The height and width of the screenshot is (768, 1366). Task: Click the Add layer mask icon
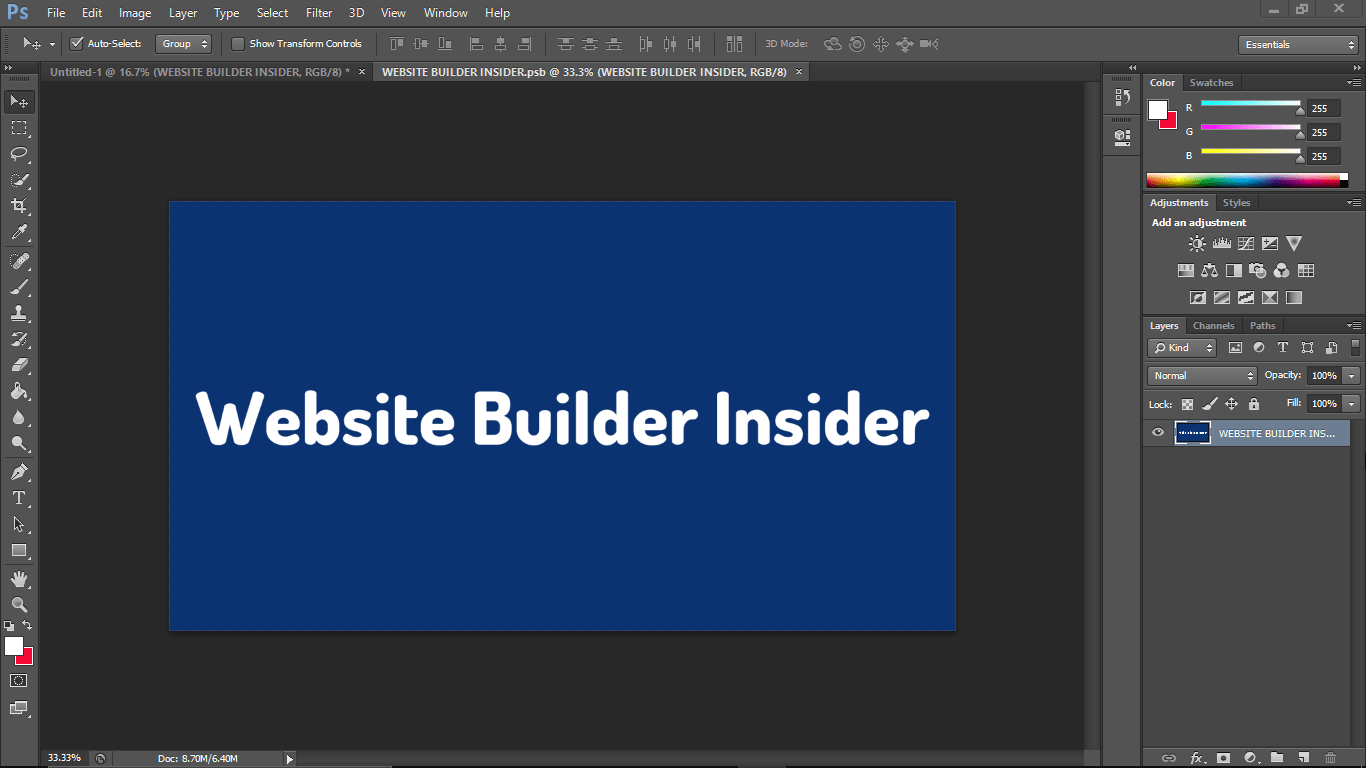coord(1225,758)
